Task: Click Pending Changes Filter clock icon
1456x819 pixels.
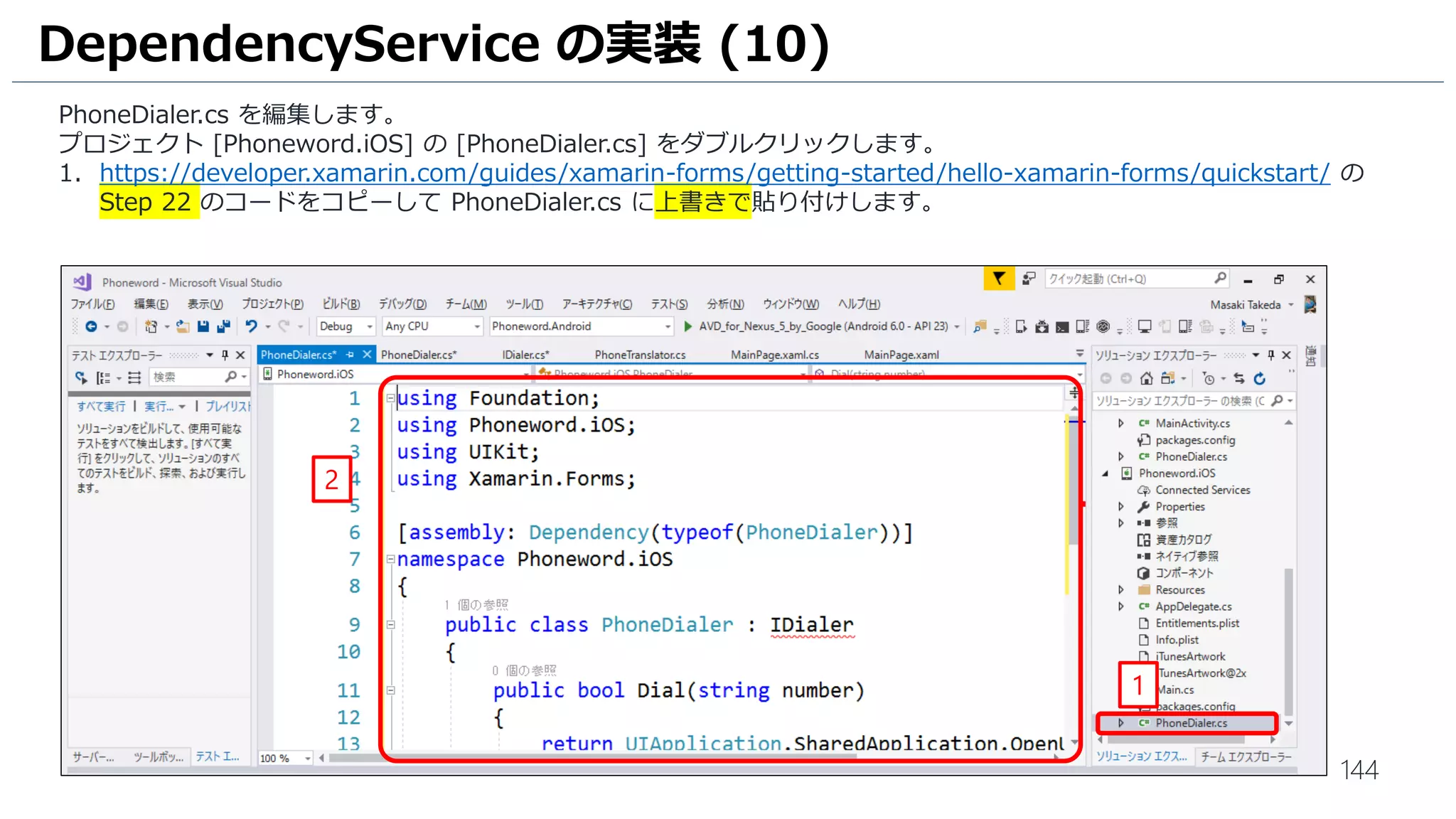Action: coord(1209,378)
